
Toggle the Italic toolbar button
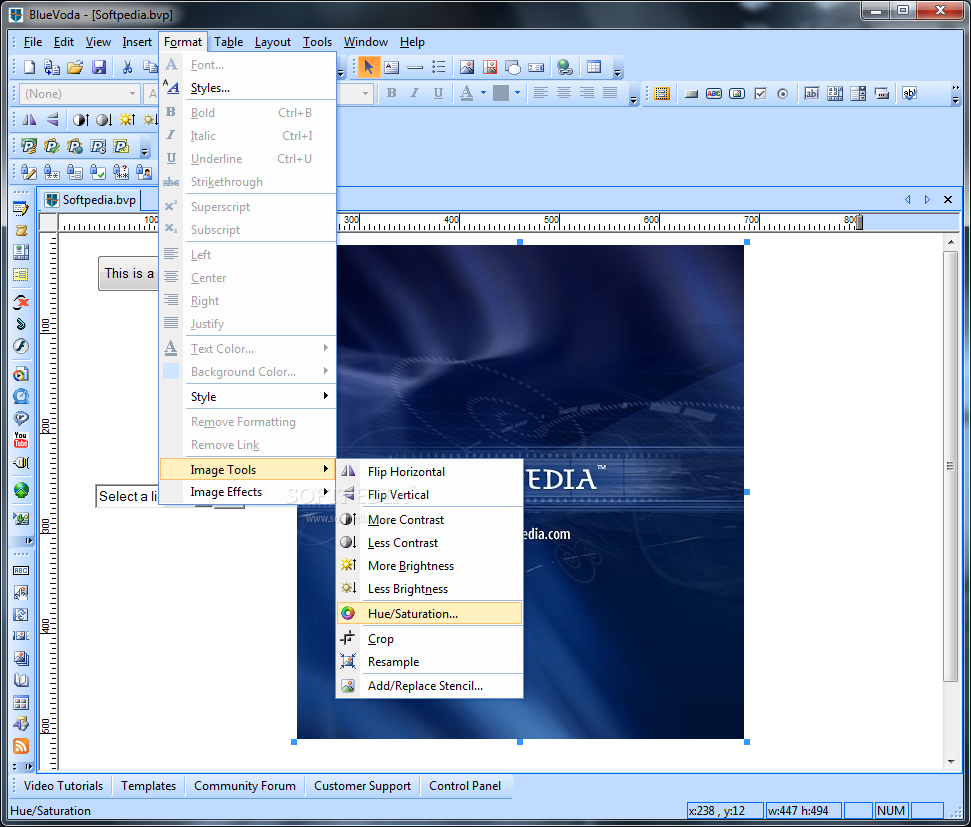(415, 94)
